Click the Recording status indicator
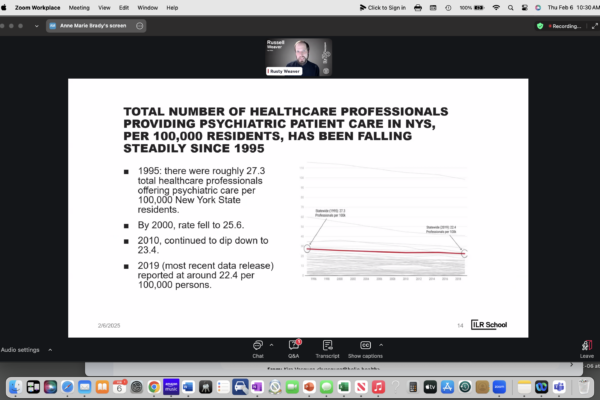Image resolution: width=600 pixels, height=400 pixels. (568, 26)
